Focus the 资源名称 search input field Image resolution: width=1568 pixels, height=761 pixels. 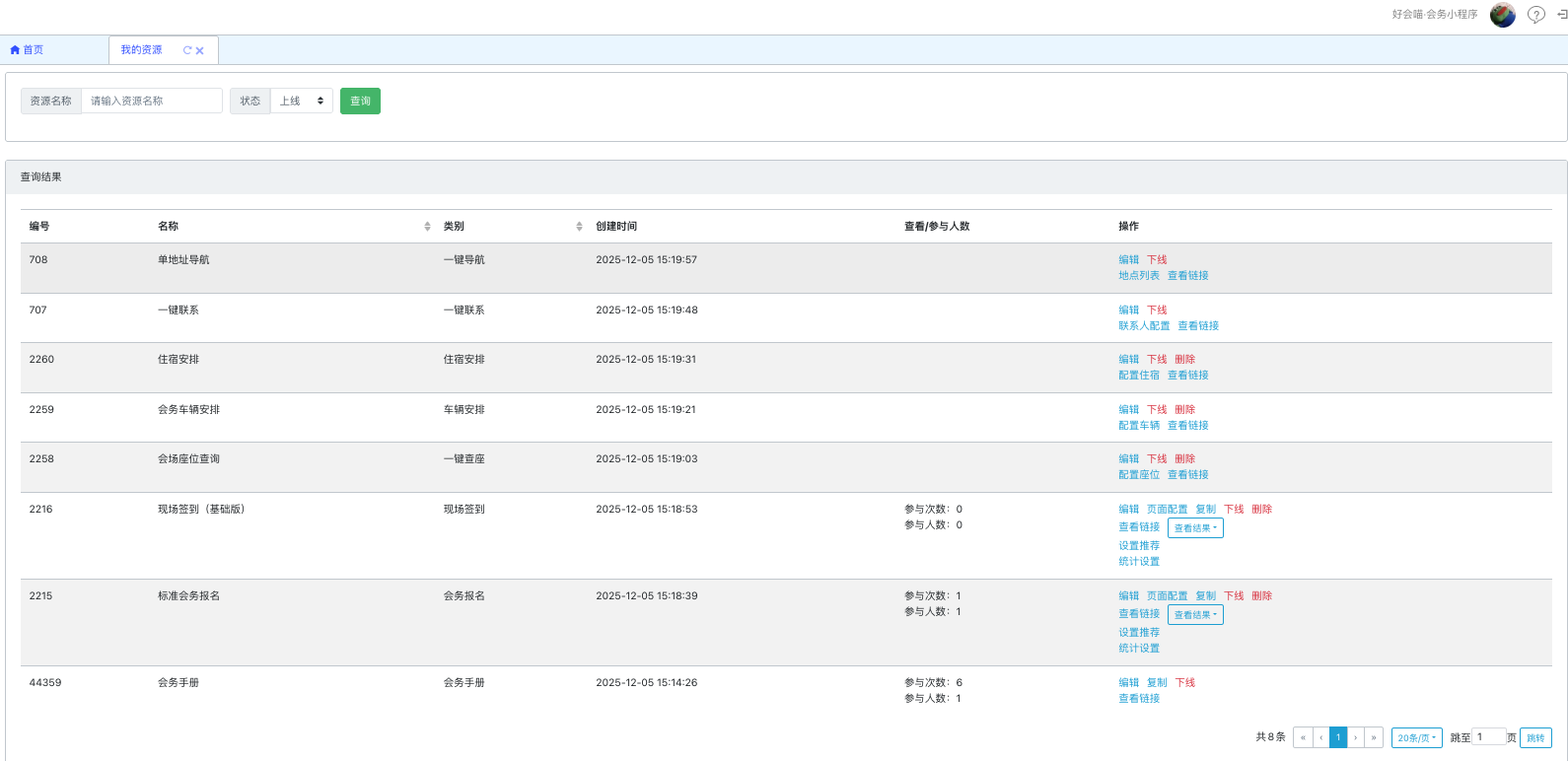(x=151, y=101)
